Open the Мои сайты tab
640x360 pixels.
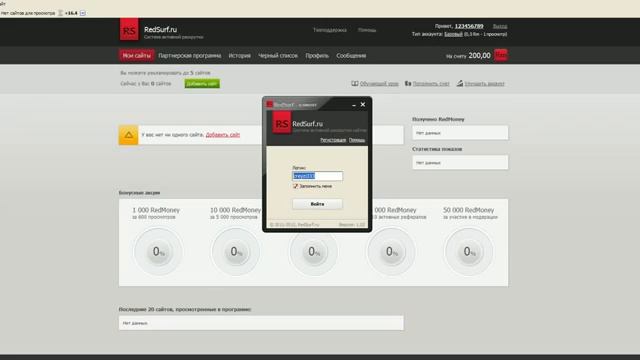137,56
